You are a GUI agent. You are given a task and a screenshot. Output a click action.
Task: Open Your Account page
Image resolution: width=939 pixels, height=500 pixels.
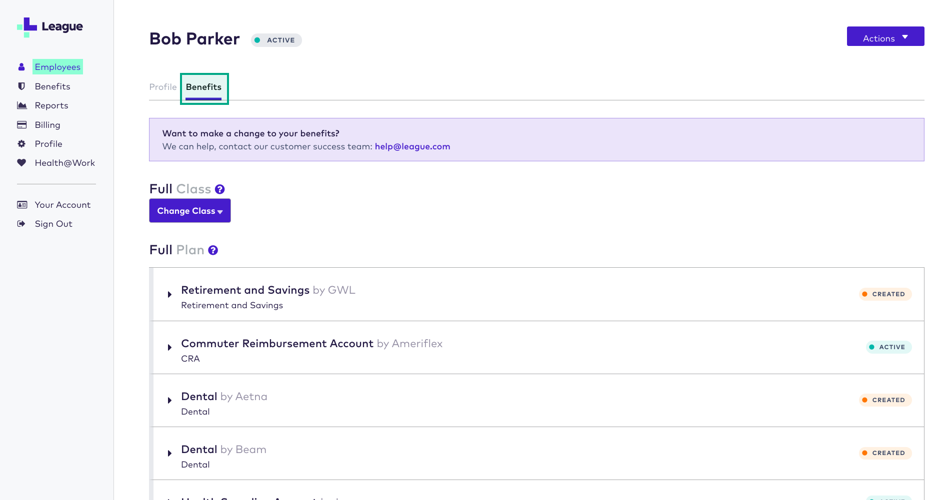point(62,205)
